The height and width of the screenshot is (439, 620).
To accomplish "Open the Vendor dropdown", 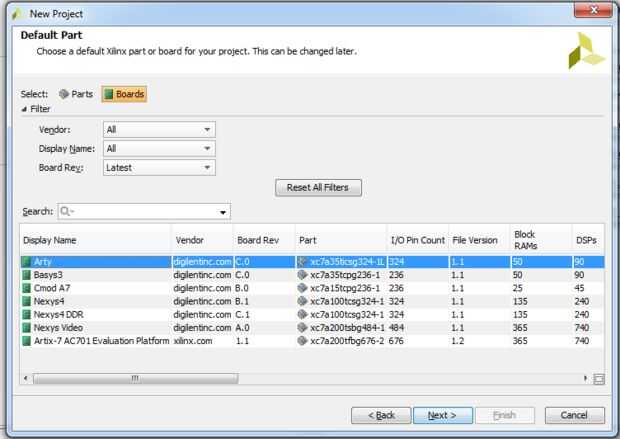I will point(159,130).
